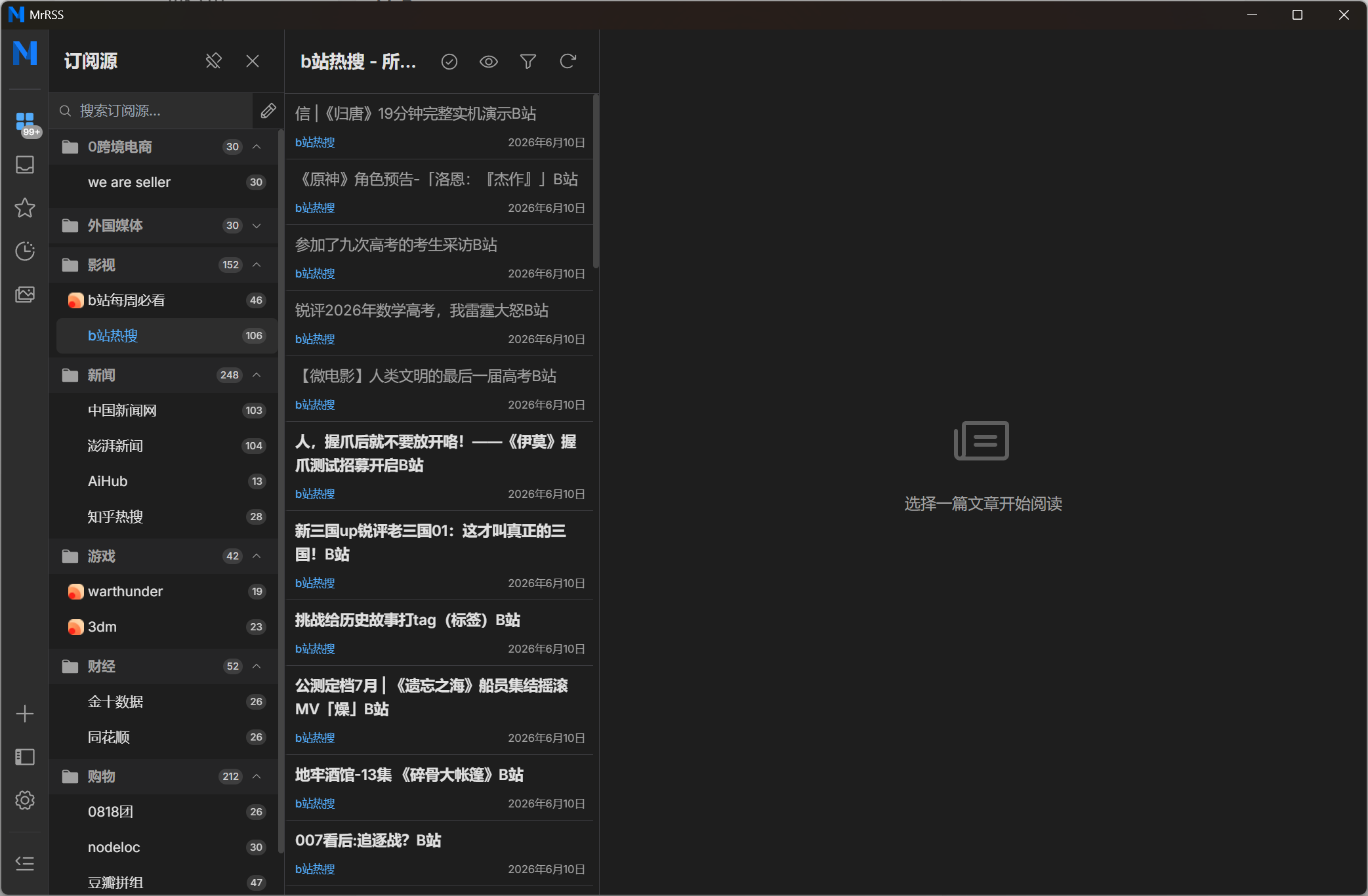Collapse the 游戏 folder

coord(257,556)
